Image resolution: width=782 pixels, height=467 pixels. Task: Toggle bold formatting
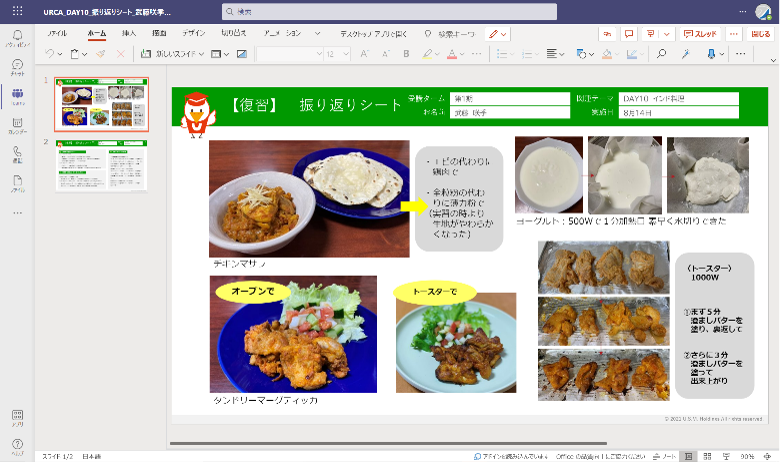406,54
